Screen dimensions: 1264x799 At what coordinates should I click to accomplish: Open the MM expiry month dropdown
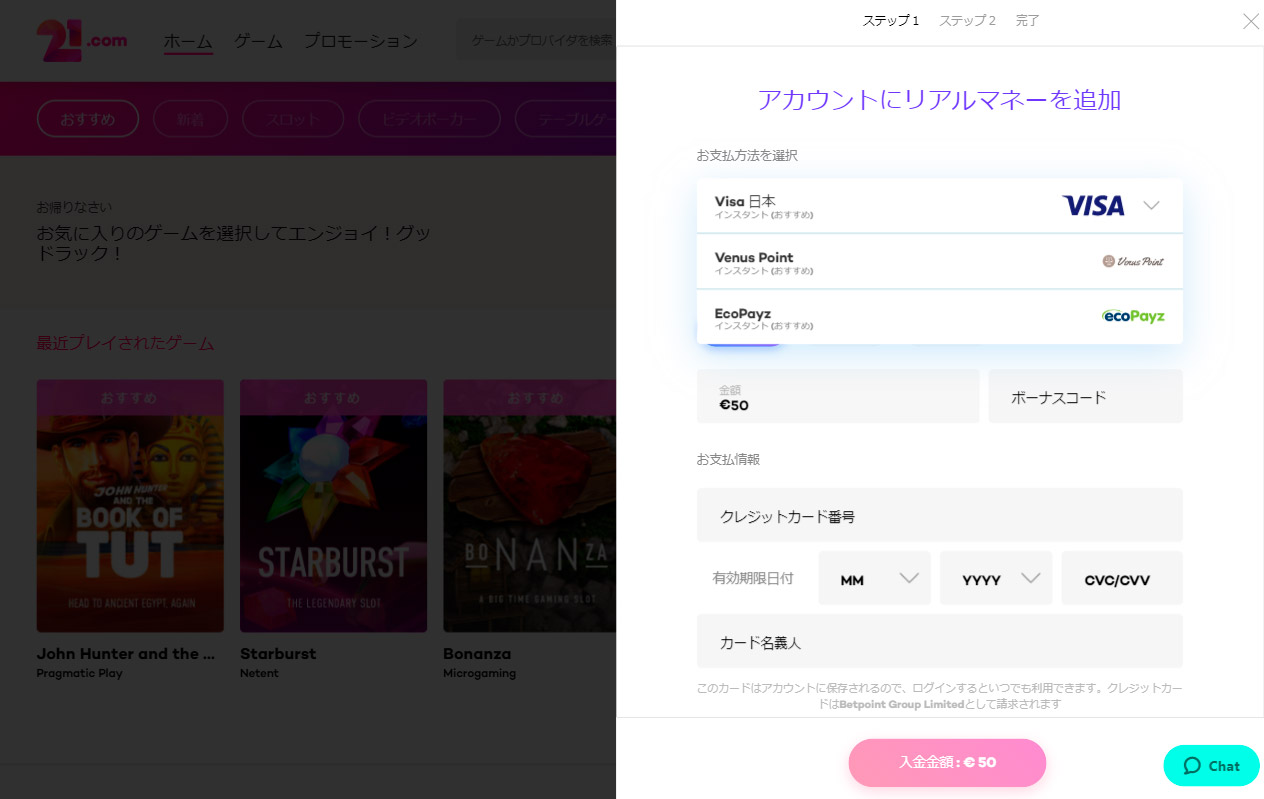874,578
